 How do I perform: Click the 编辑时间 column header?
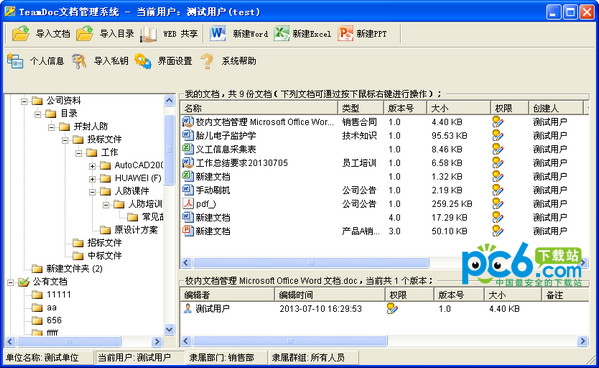coord(330,295)
